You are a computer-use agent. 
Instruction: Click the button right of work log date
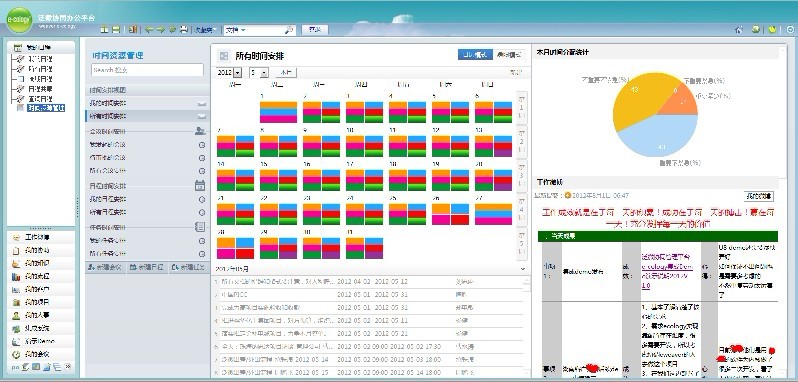coord(759,196)
